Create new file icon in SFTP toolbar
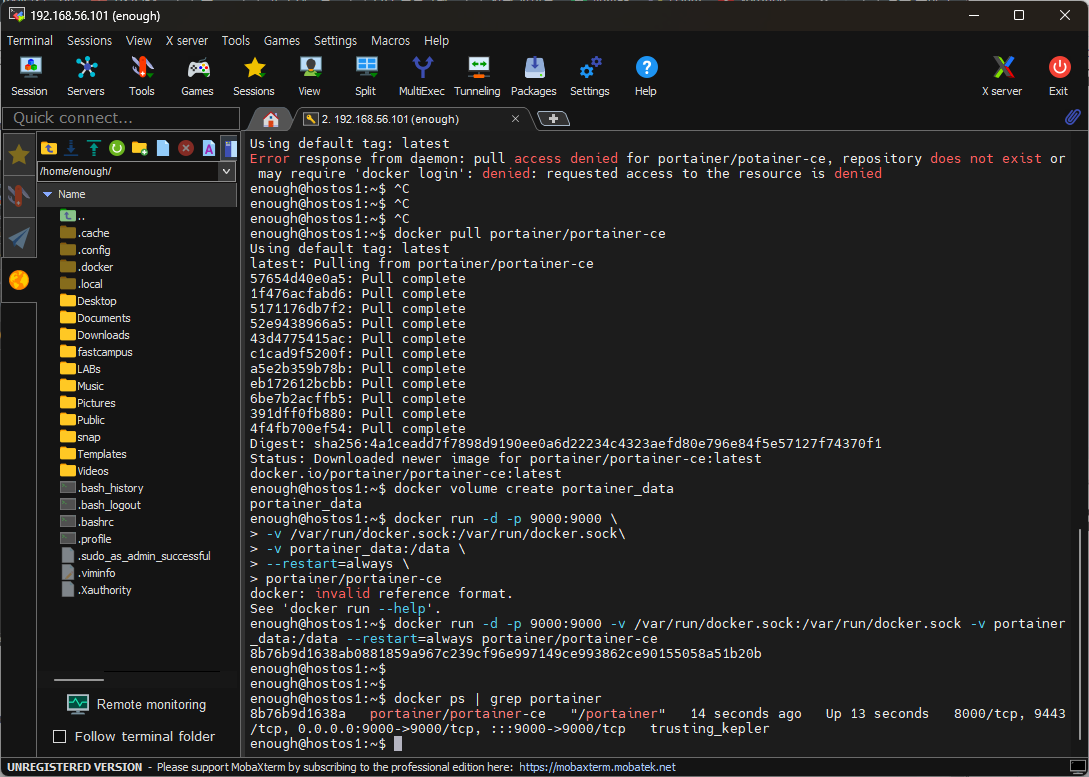1089x777 pixels. [x=163, y=147]
